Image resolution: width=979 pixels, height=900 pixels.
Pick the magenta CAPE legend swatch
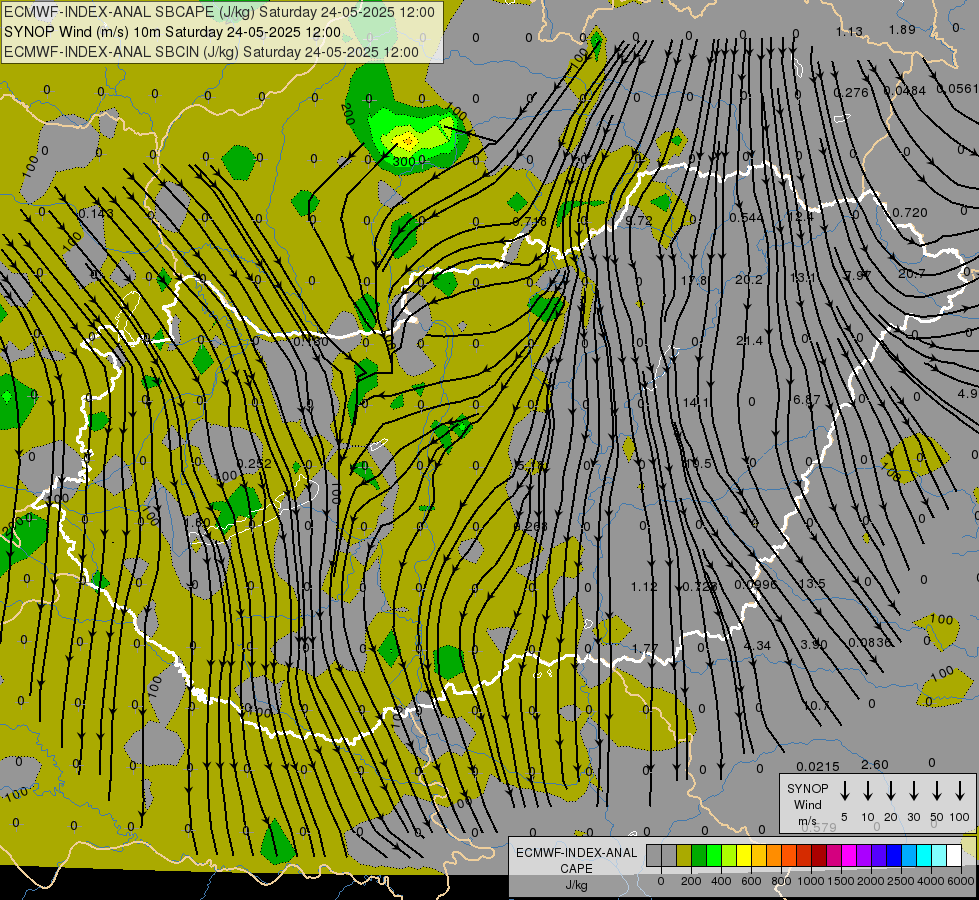pos(849,855)
